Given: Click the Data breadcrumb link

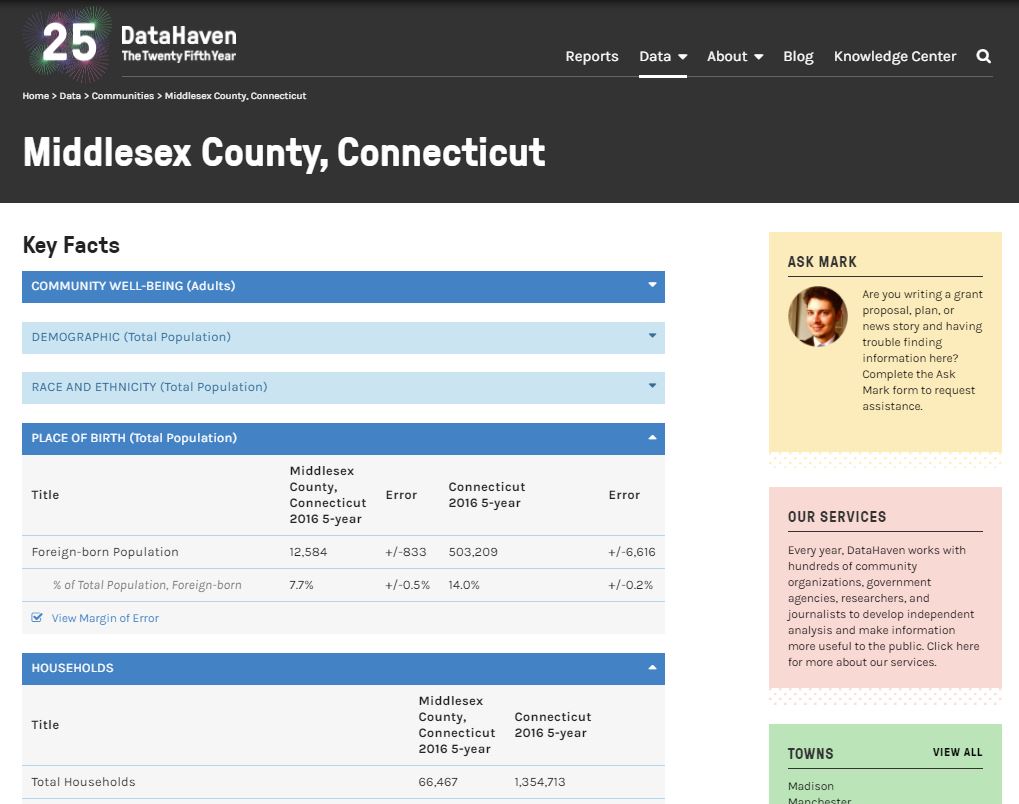Looking at the screenshot, I should click(x=70, y=96).
